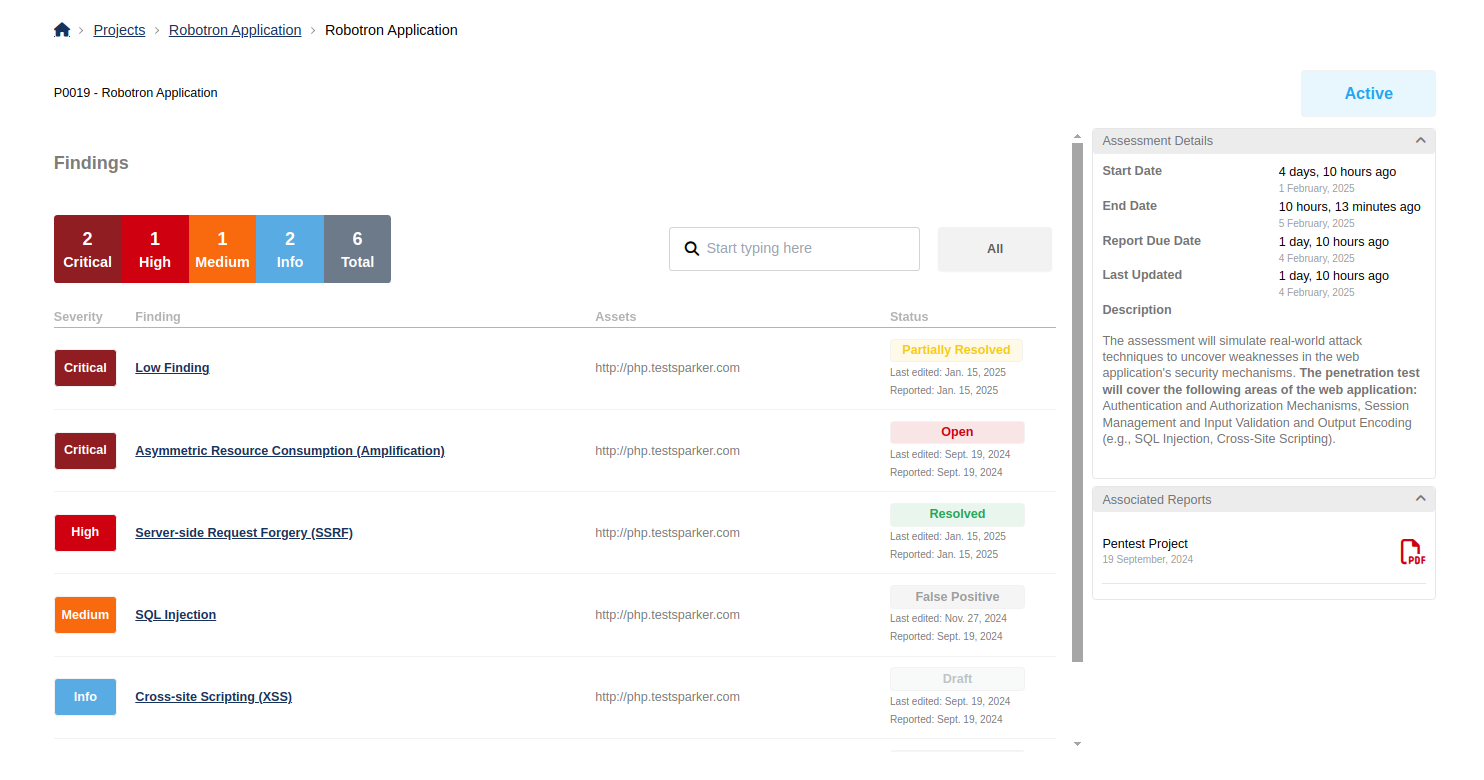This screenshot has width=1484, height=780.
Task: Click the False Positive status badge
Action: pyautogui.click(x=957, y=597)
